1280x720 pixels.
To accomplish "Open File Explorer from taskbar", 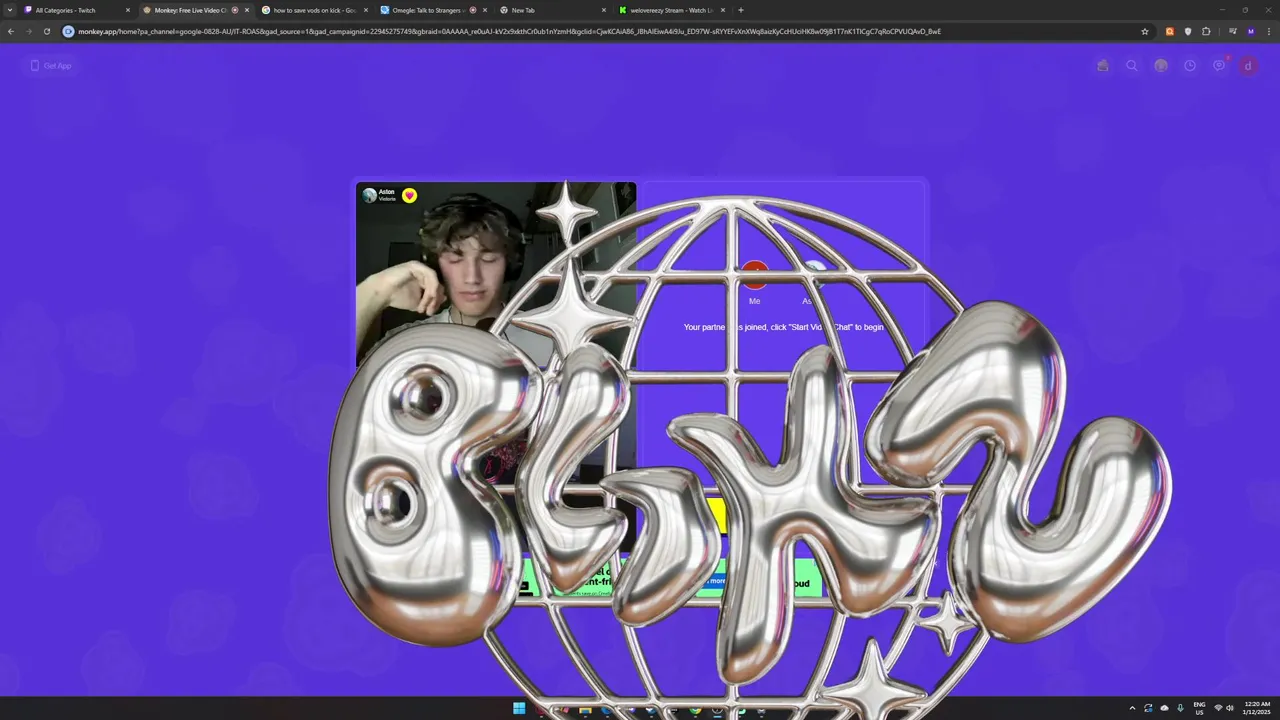I will [x=585, y=711].
